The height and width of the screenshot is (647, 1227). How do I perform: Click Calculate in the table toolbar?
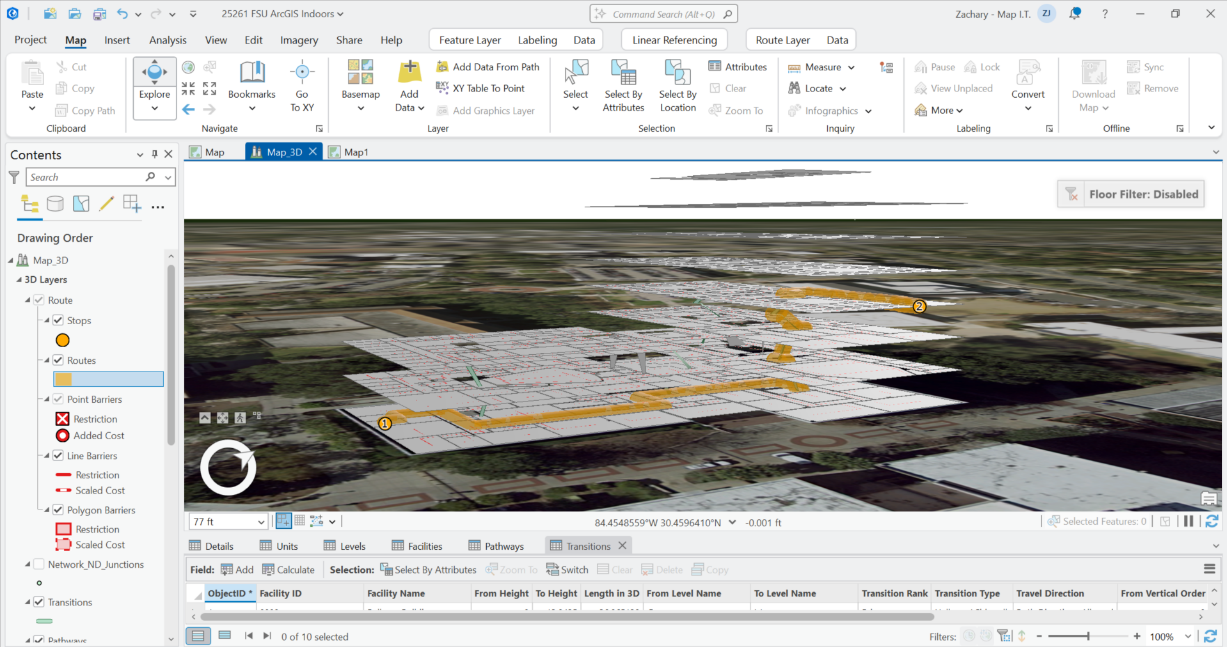pyautogui.click(x=288, y=569)
